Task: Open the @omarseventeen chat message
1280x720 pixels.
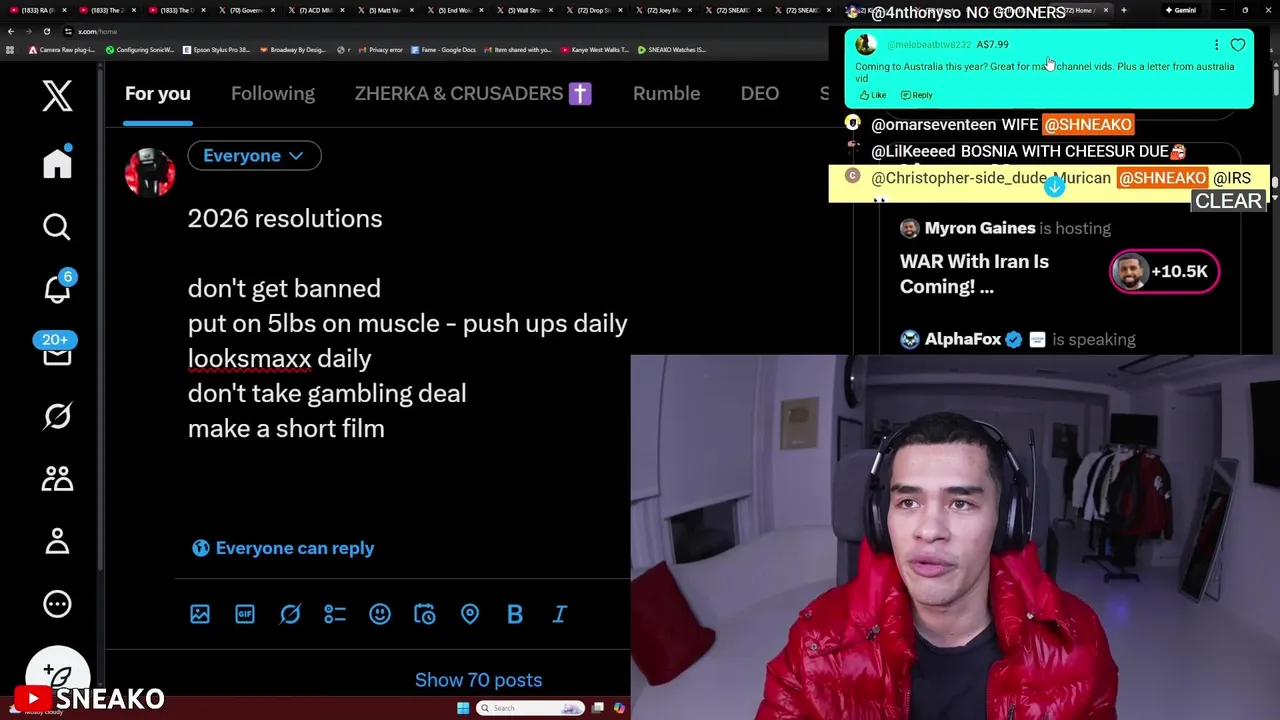Action: (1002, 125)
